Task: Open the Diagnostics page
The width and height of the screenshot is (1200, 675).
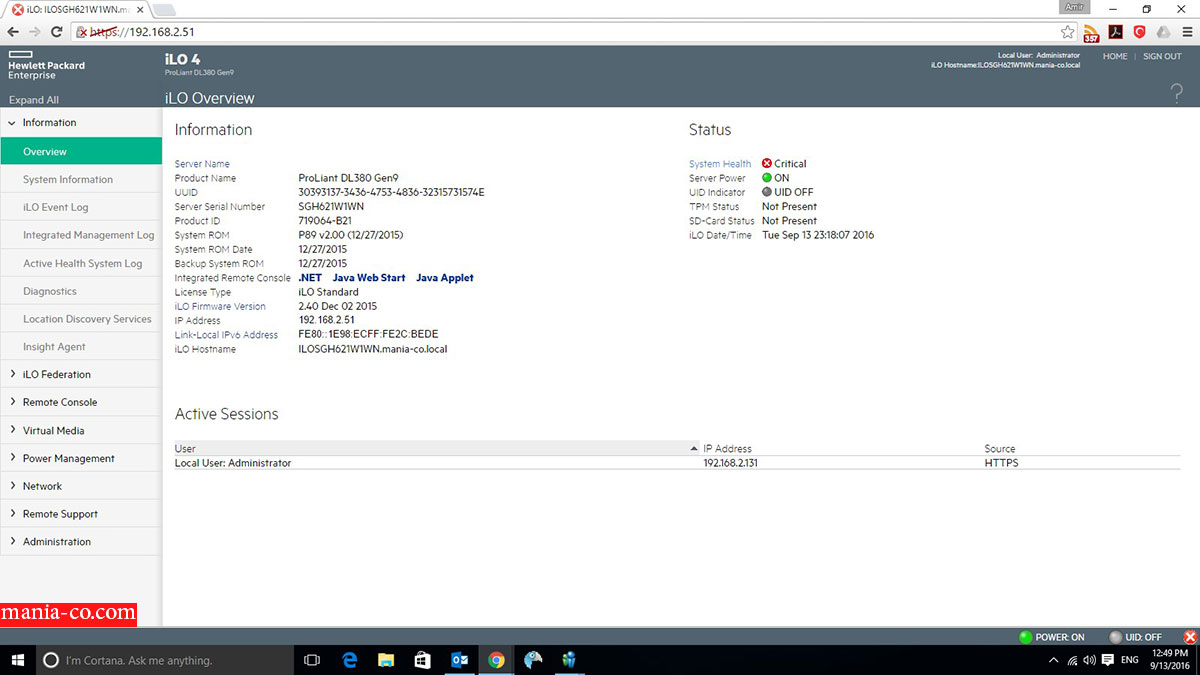Action: pyautogui.click(x=80, y=291)
